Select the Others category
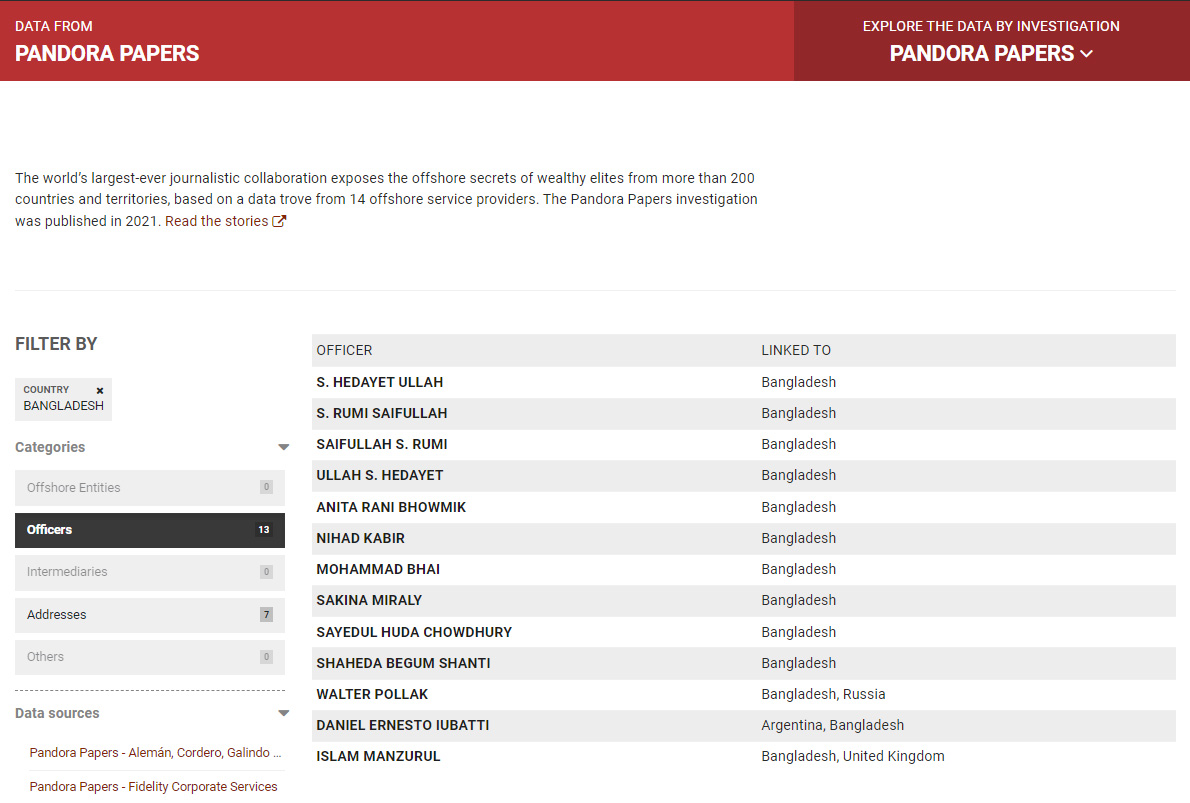The image size is (1190, 803). pos(150,657)
